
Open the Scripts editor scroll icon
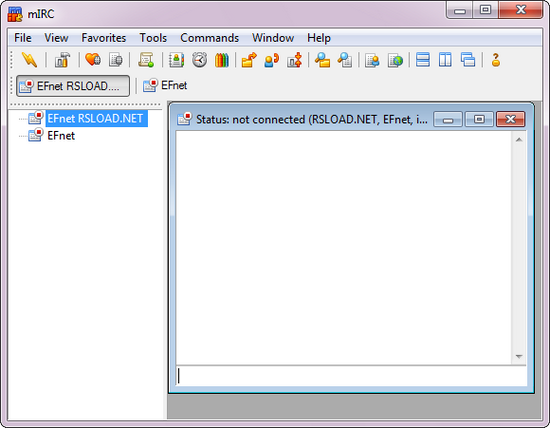click(x=146, y=60)
